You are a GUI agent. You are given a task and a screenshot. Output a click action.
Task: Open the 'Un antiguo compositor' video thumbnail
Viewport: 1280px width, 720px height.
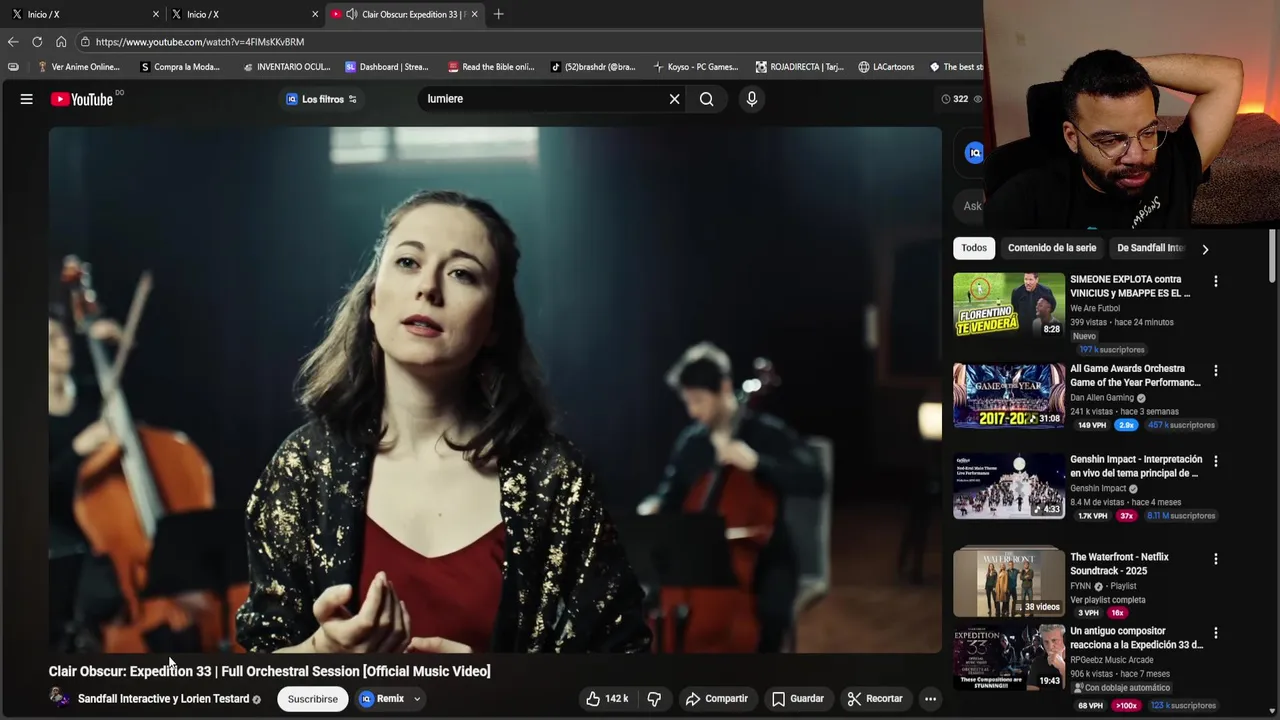[1009, 658]
